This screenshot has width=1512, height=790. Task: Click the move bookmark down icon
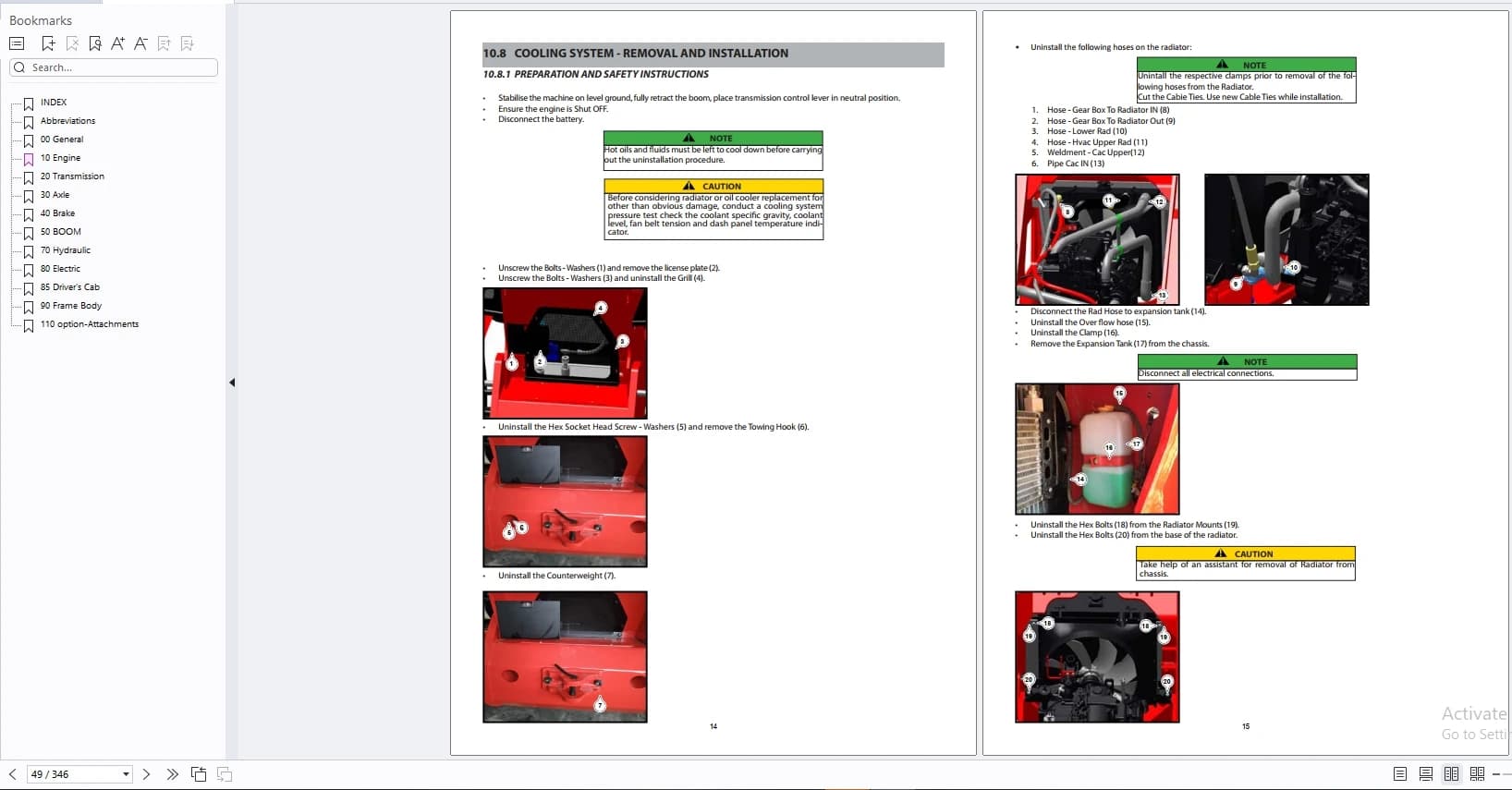click(188, 43)
